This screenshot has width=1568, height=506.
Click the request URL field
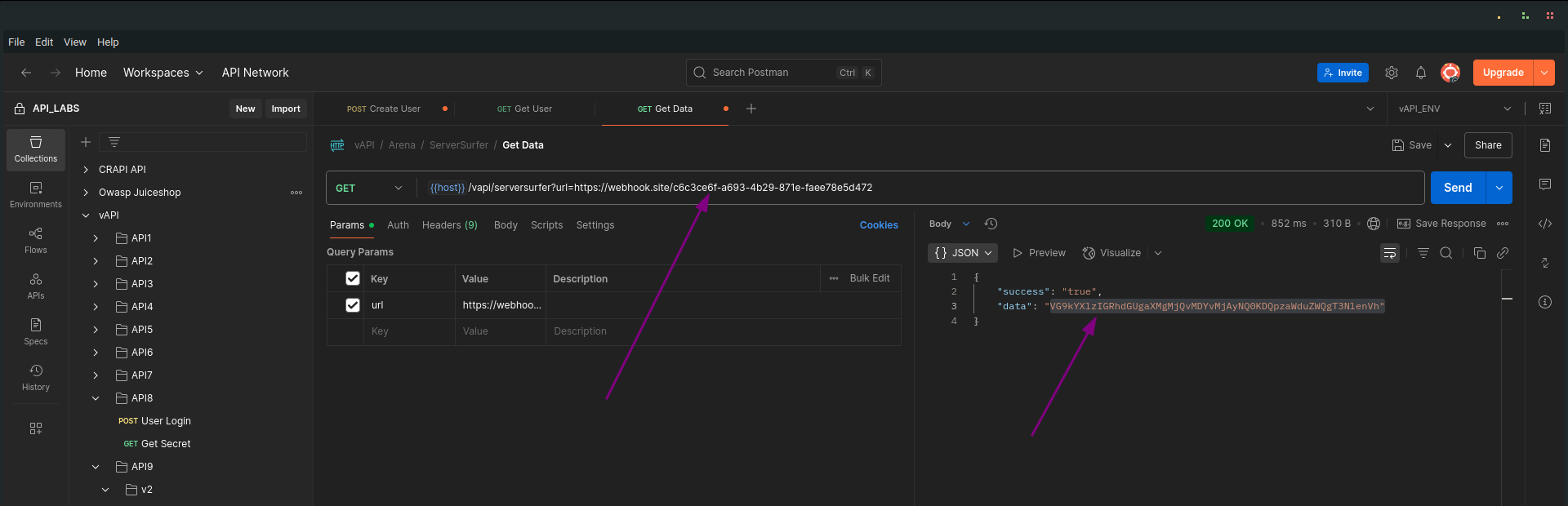click(x=921, y=188)
